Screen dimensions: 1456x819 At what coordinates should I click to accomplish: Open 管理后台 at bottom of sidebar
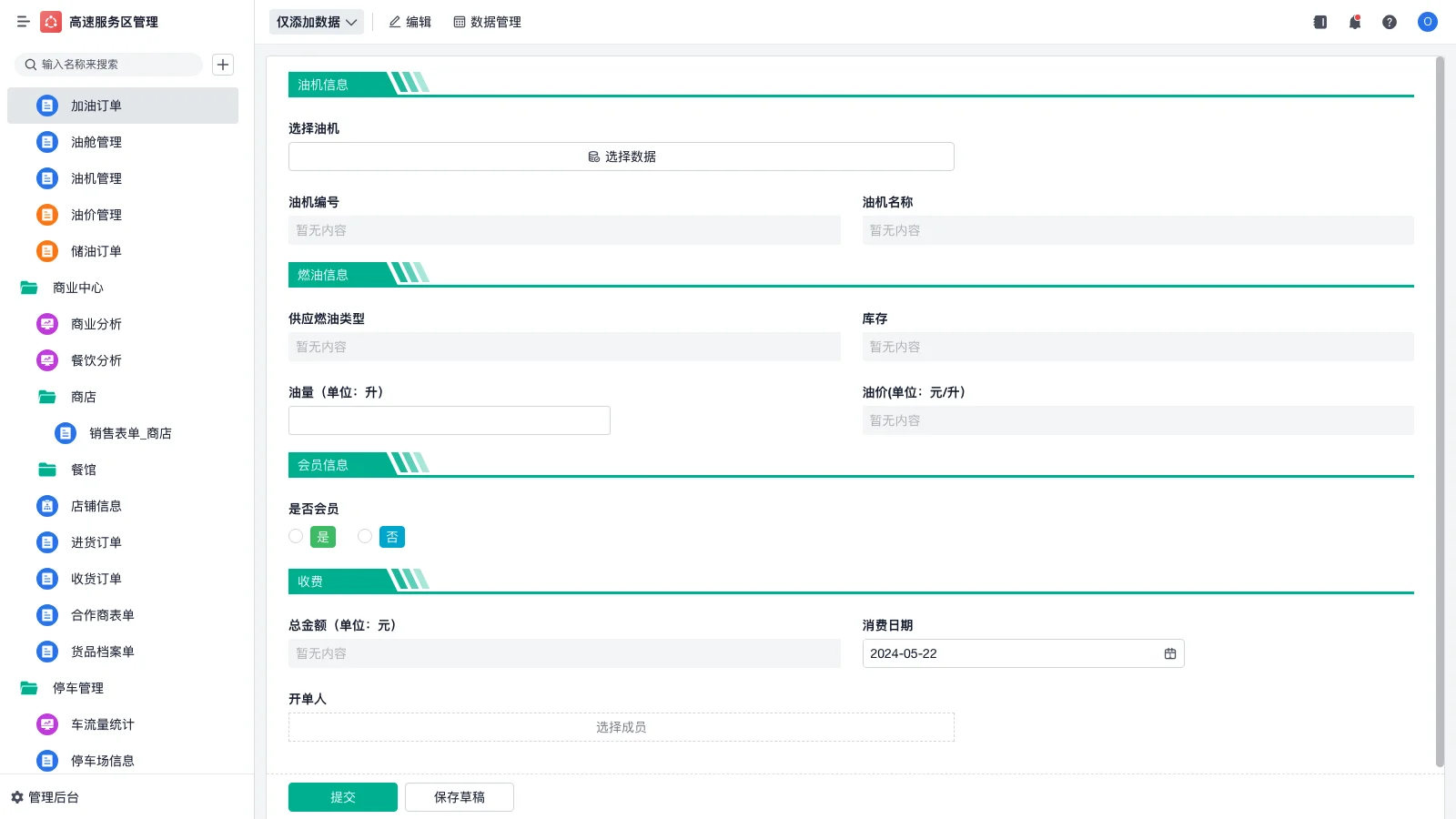click(x=50, y=797)
